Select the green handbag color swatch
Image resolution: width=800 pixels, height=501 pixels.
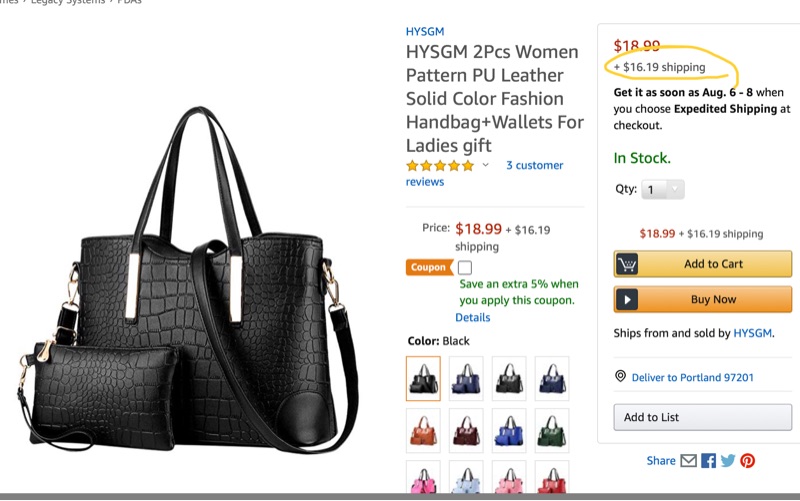click(552, 430)
